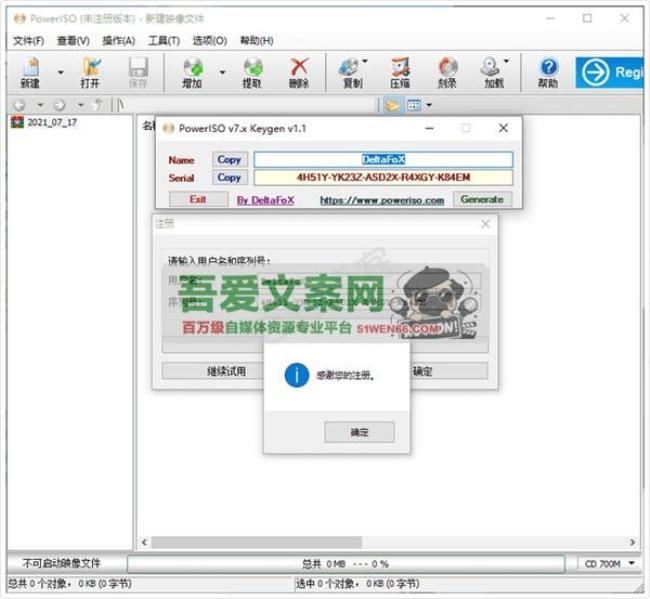Toggle the folder tree view button
The height and width of the screenshot is (599, 650).
[x=392, y=105]
